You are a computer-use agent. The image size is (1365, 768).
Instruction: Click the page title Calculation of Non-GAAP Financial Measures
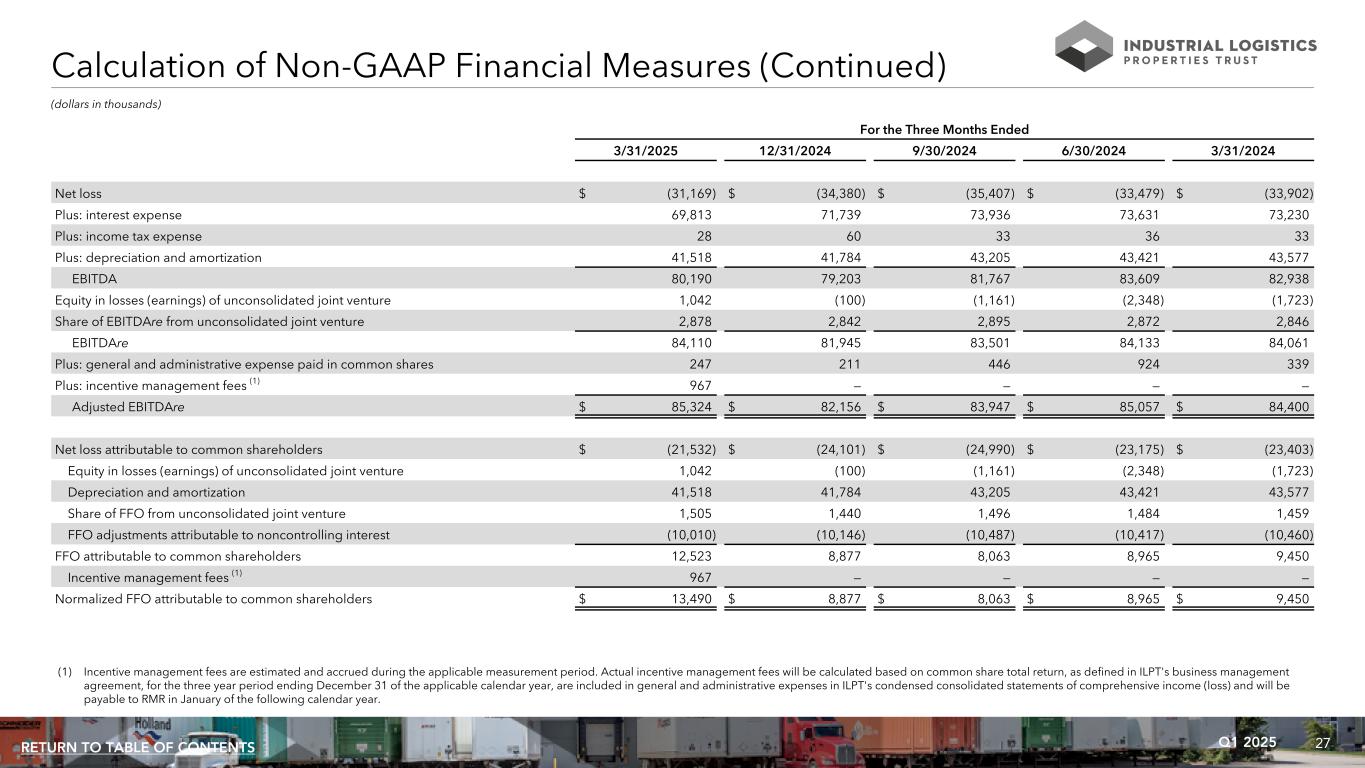(498, 66)
